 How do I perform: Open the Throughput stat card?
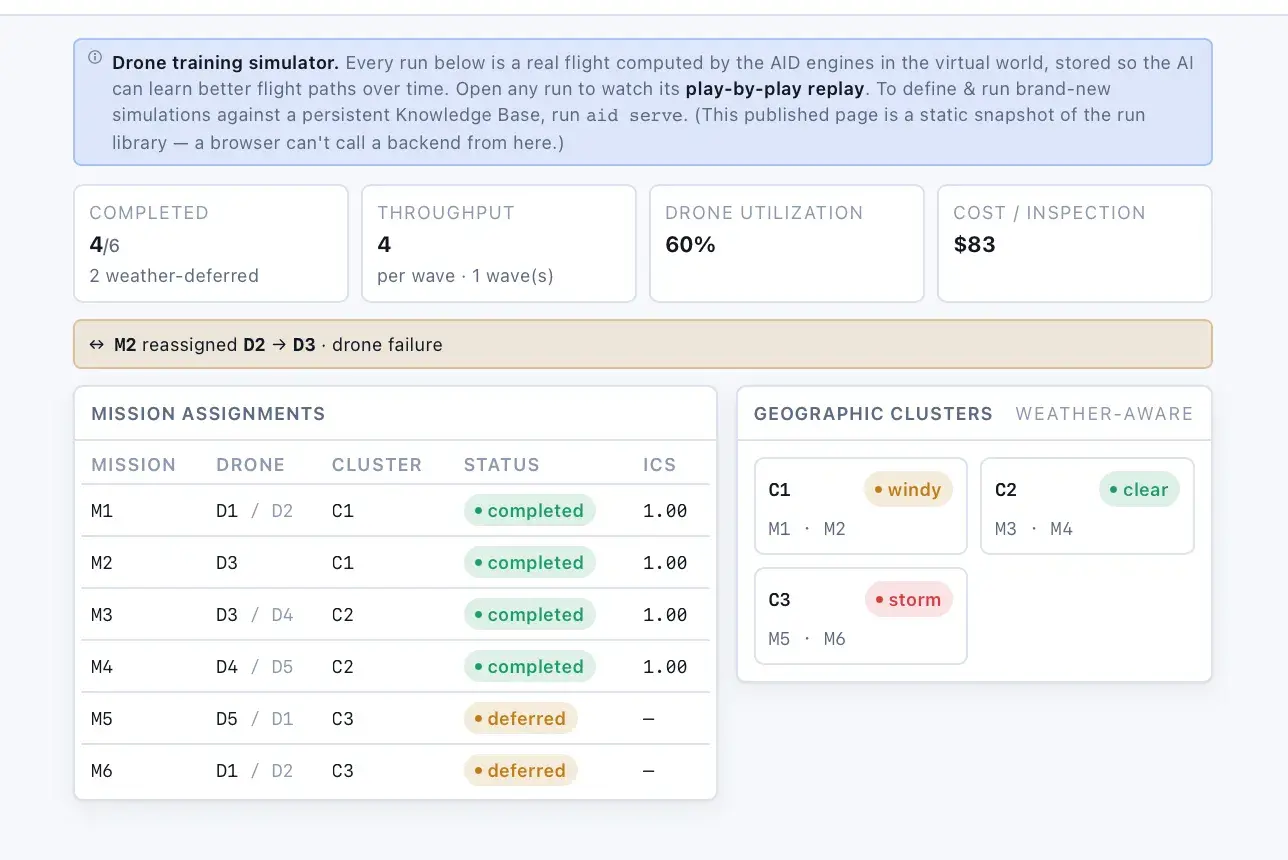499,243
